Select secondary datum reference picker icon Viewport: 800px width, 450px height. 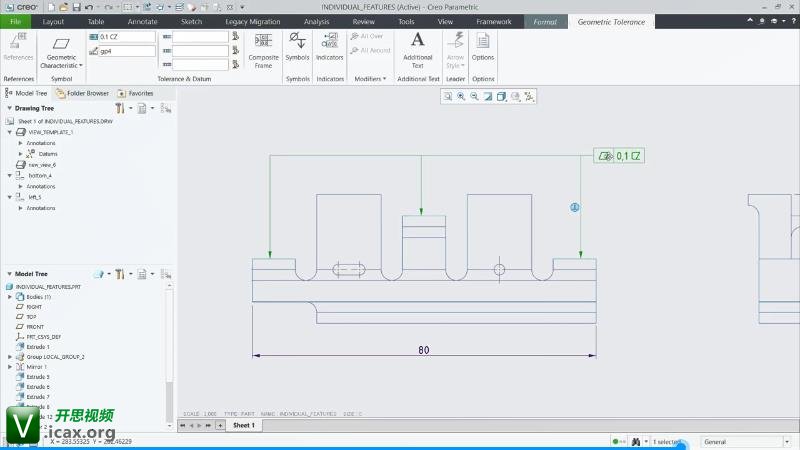[235, 51]
